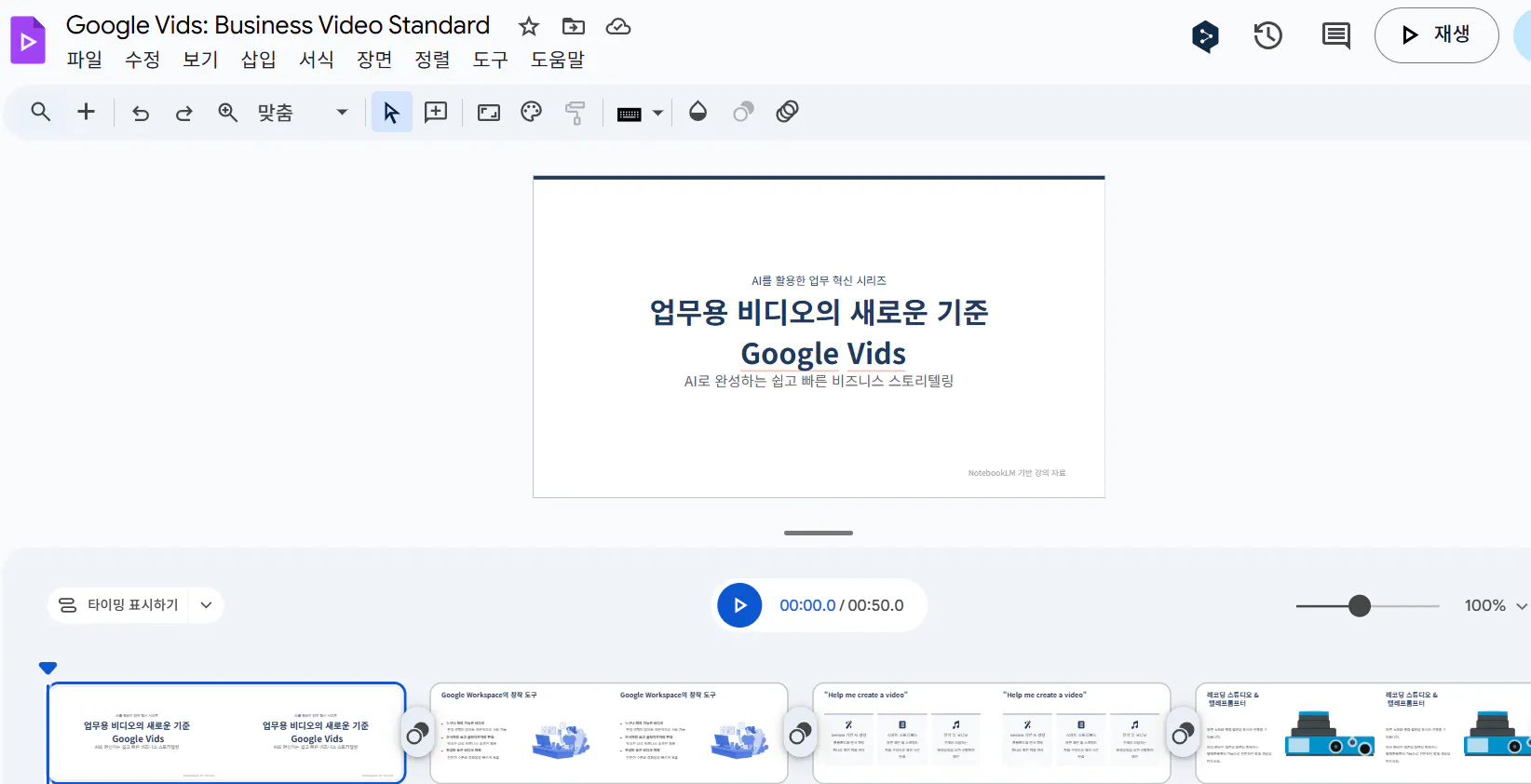The width and height of the screenshot is (1531, 784).
Task: Click the 재생 play button at top right
Action: point(1436,35)
